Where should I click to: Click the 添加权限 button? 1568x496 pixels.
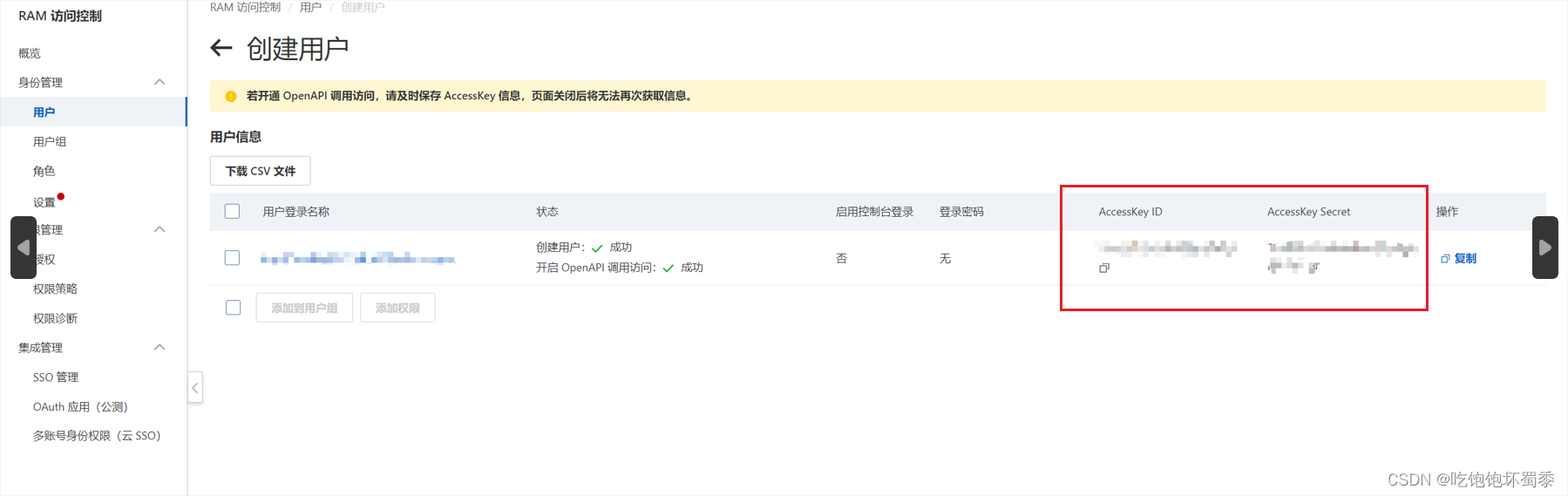(397, 308)
